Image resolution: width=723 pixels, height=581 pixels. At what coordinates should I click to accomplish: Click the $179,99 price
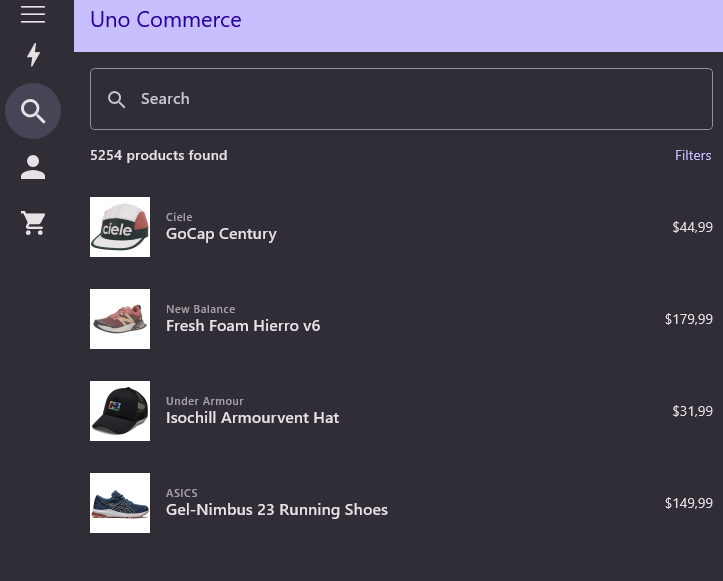click(x=689, y=319)
